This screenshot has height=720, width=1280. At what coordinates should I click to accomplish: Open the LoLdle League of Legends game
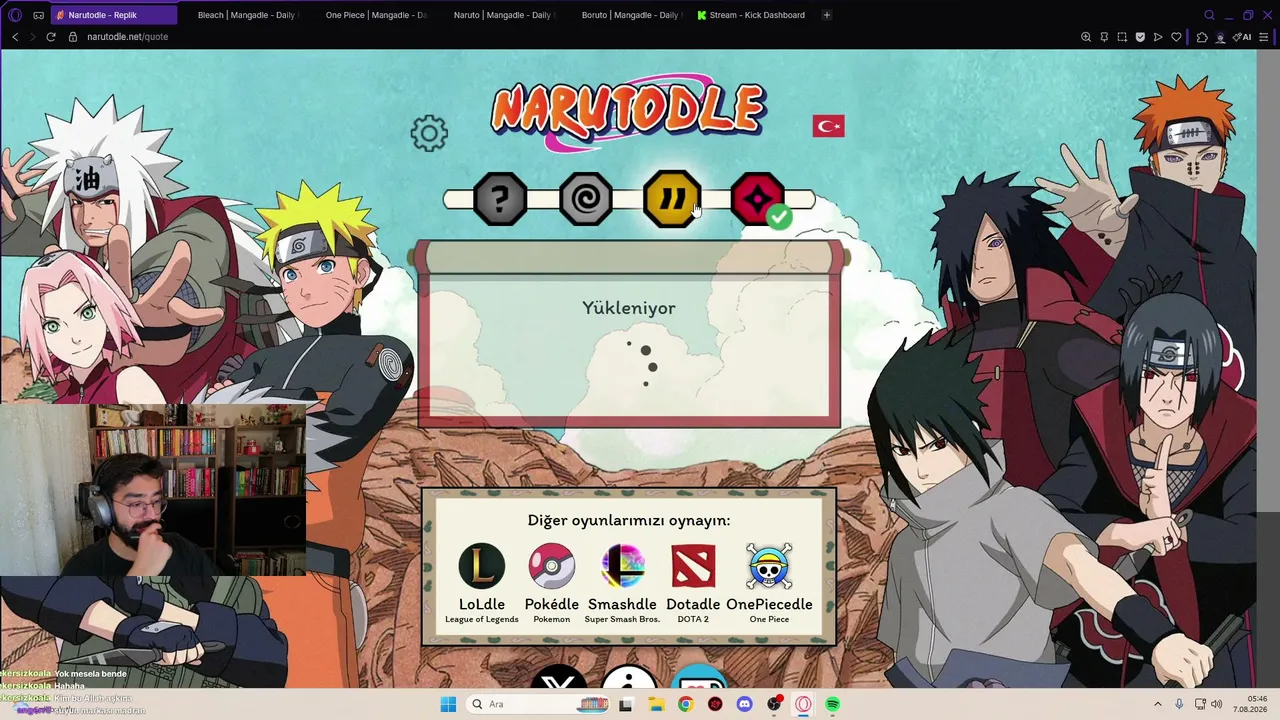(482, 584)
